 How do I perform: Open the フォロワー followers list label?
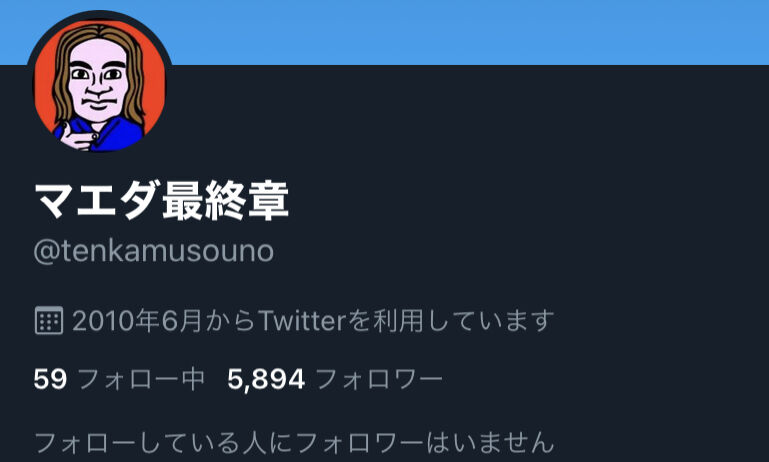click(380, 380)
